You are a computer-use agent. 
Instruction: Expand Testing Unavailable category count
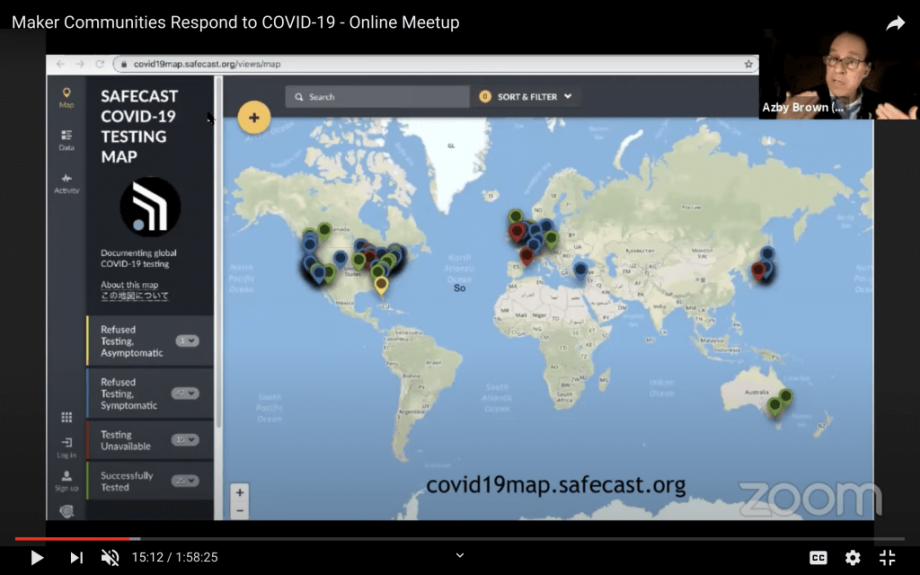tap(185, 440)
